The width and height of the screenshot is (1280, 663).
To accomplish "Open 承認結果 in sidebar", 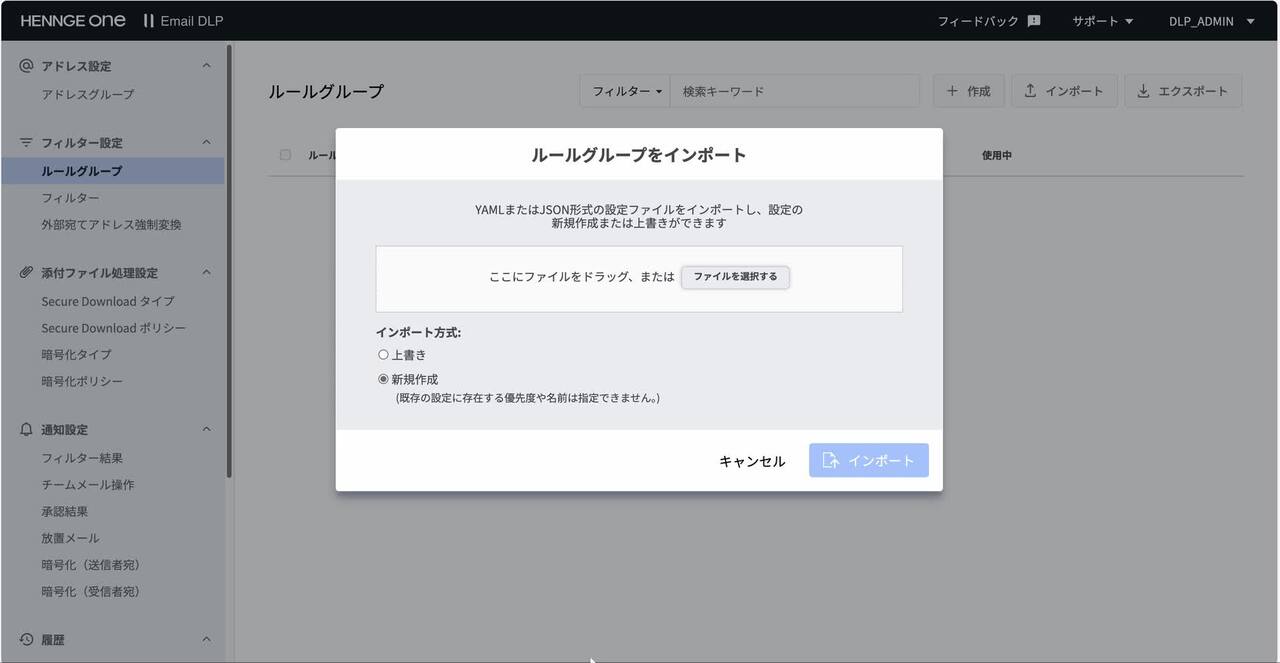I will pyautogui.click(x=65, y=512).
